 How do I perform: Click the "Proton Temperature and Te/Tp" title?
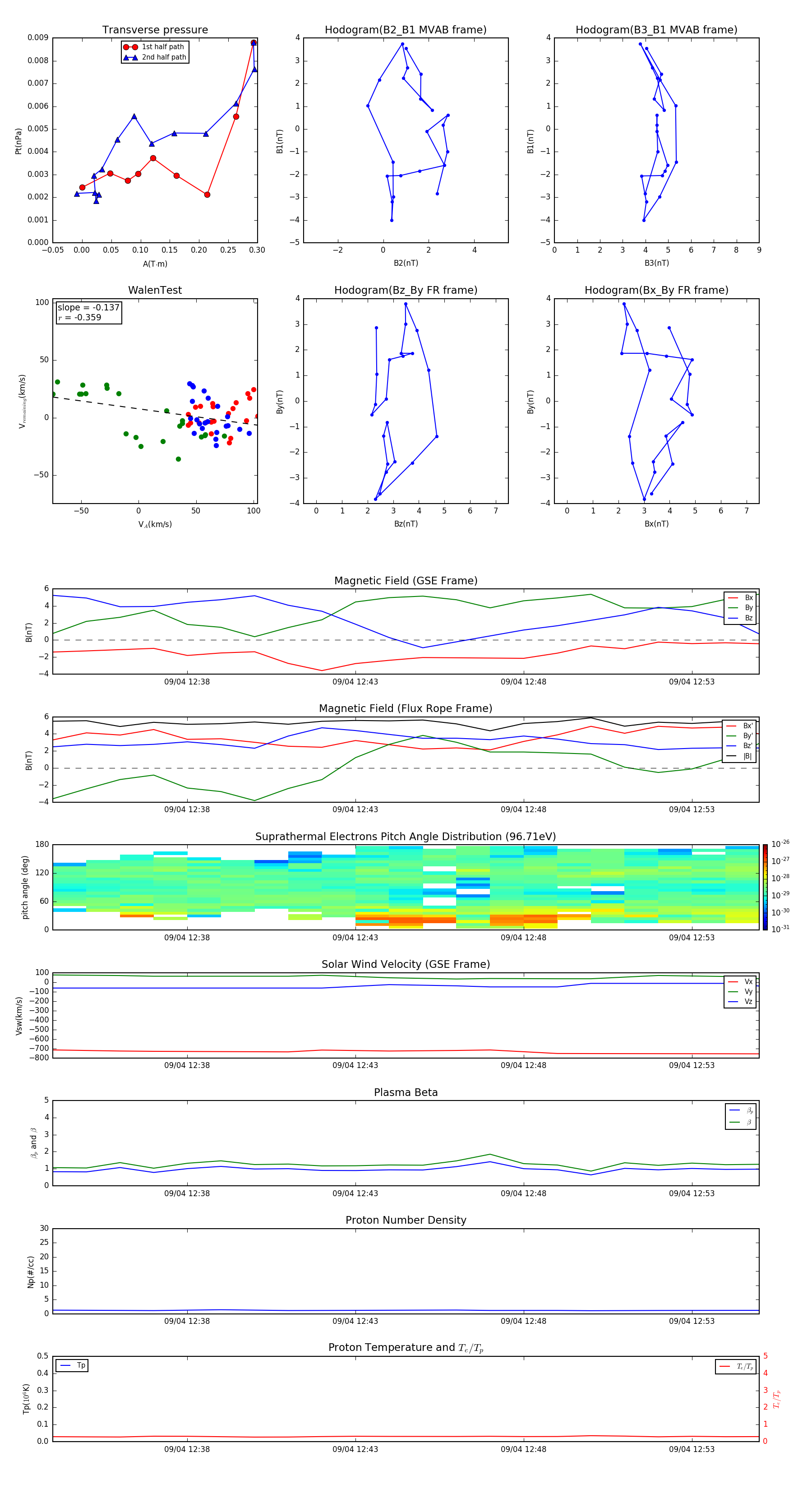(x=406, y=1348)
